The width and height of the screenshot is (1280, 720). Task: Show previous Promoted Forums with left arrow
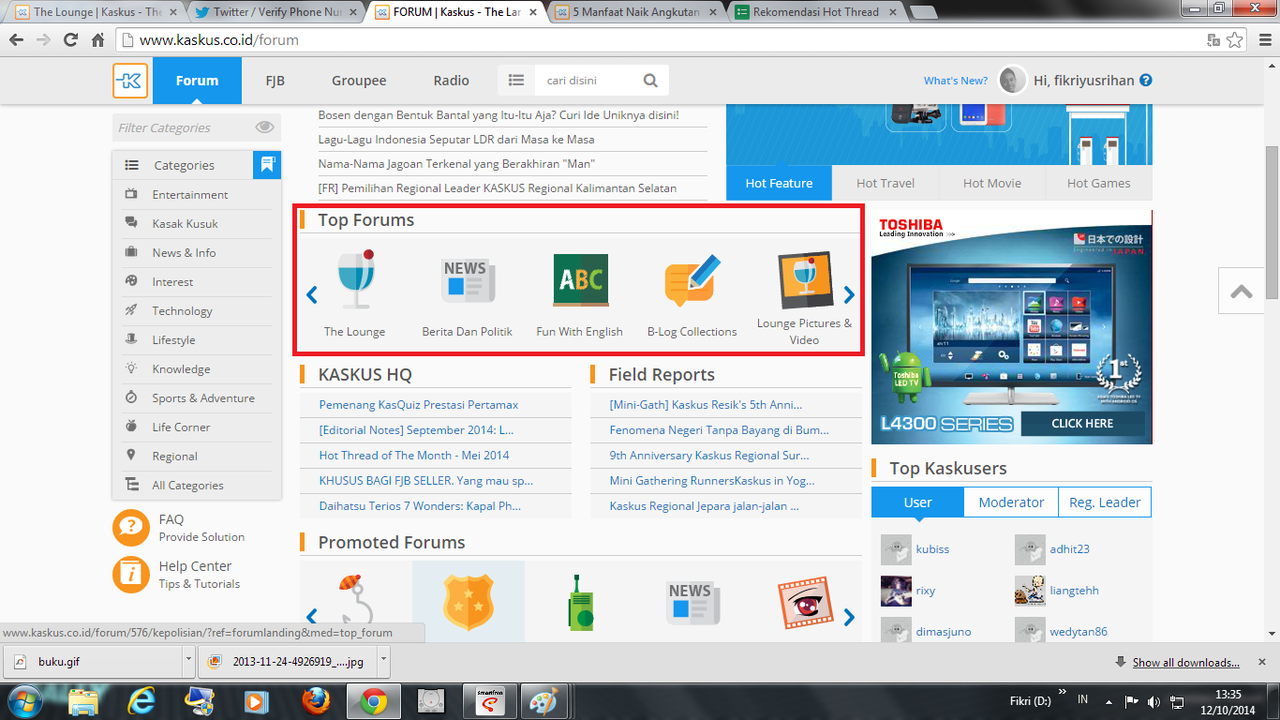[311, 617]
